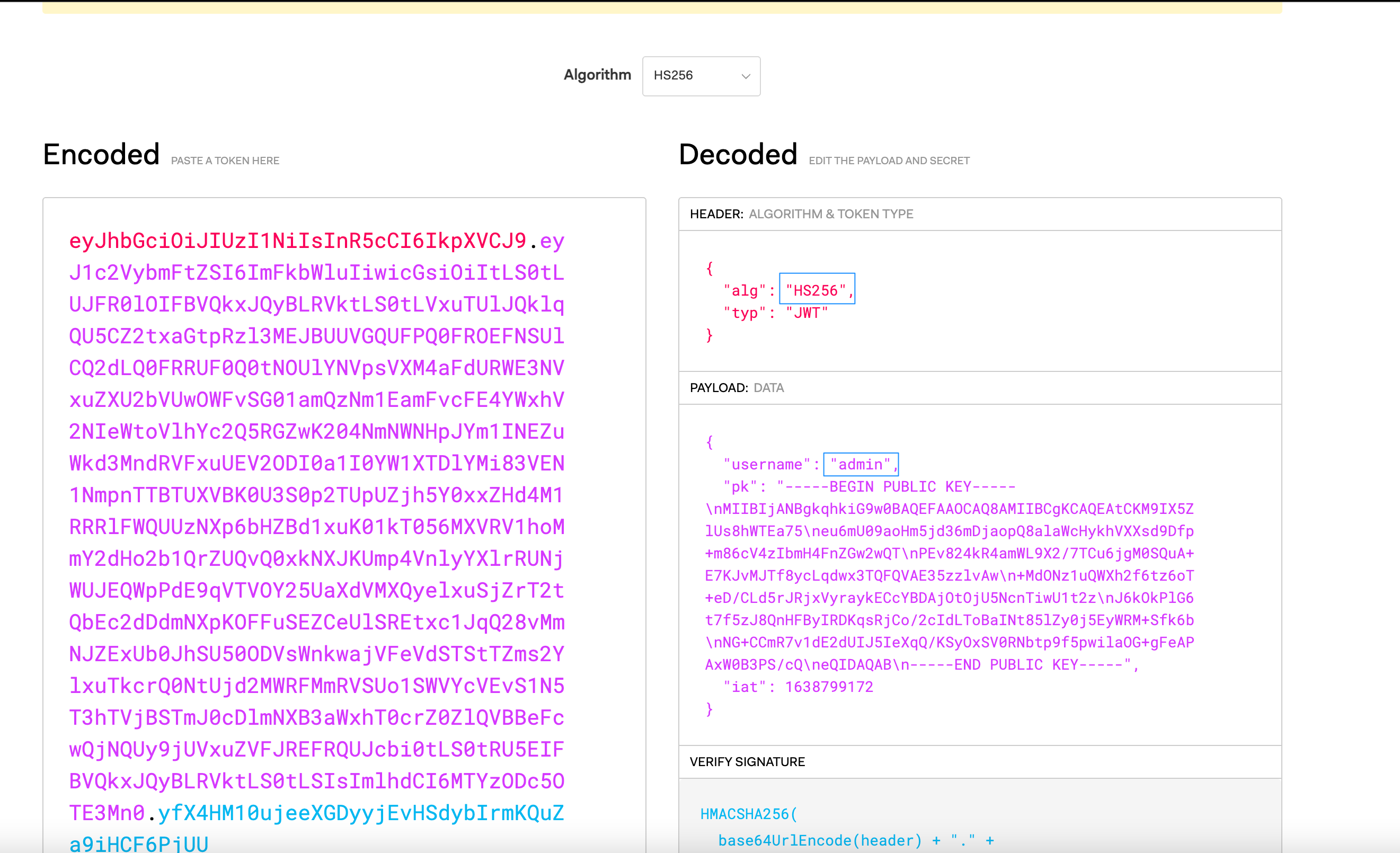
Task: Click the HMACSHA256 code in the signature box
Action: point(748,813)
